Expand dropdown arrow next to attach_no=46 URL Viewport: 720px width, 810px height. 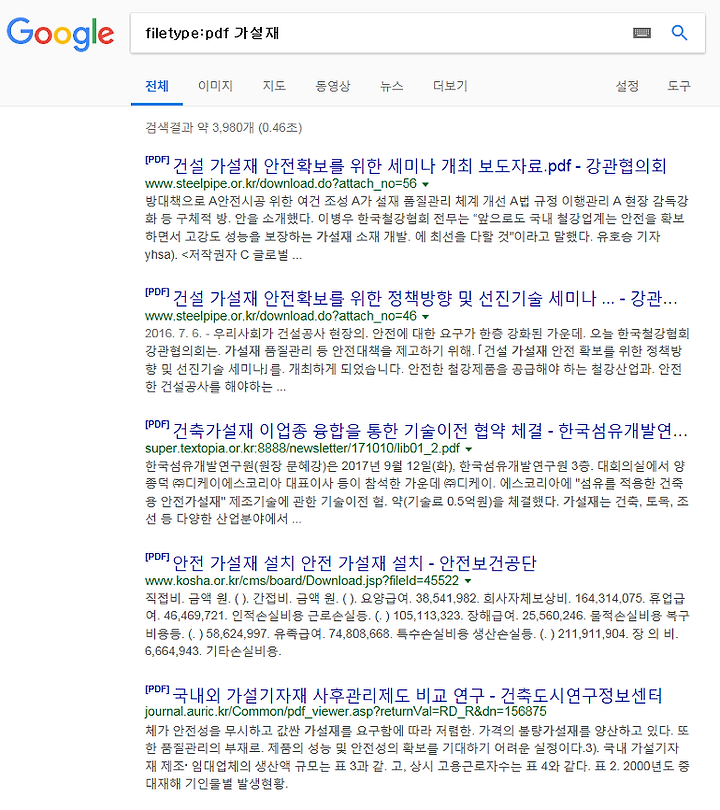[426, 317]
